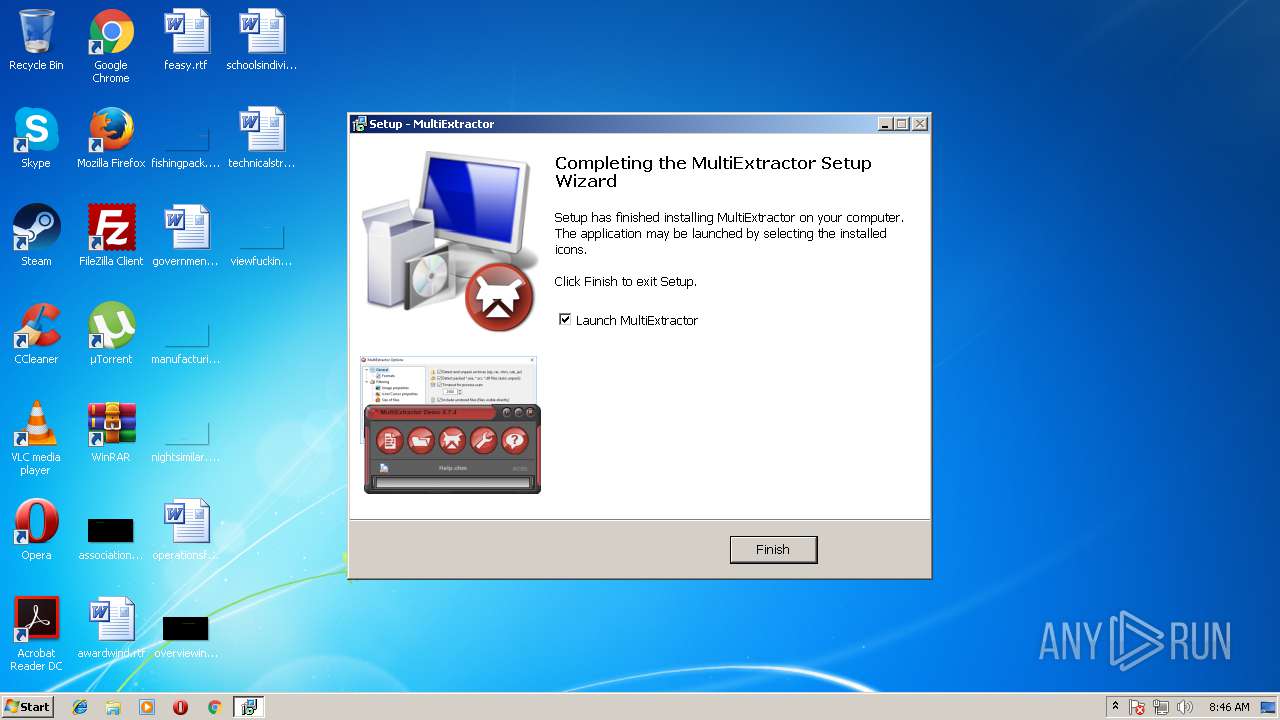Click the Opera icon in the taskbar
Image resolution: width=1280 pixels, height=720 pixels.
pos(181,707)
